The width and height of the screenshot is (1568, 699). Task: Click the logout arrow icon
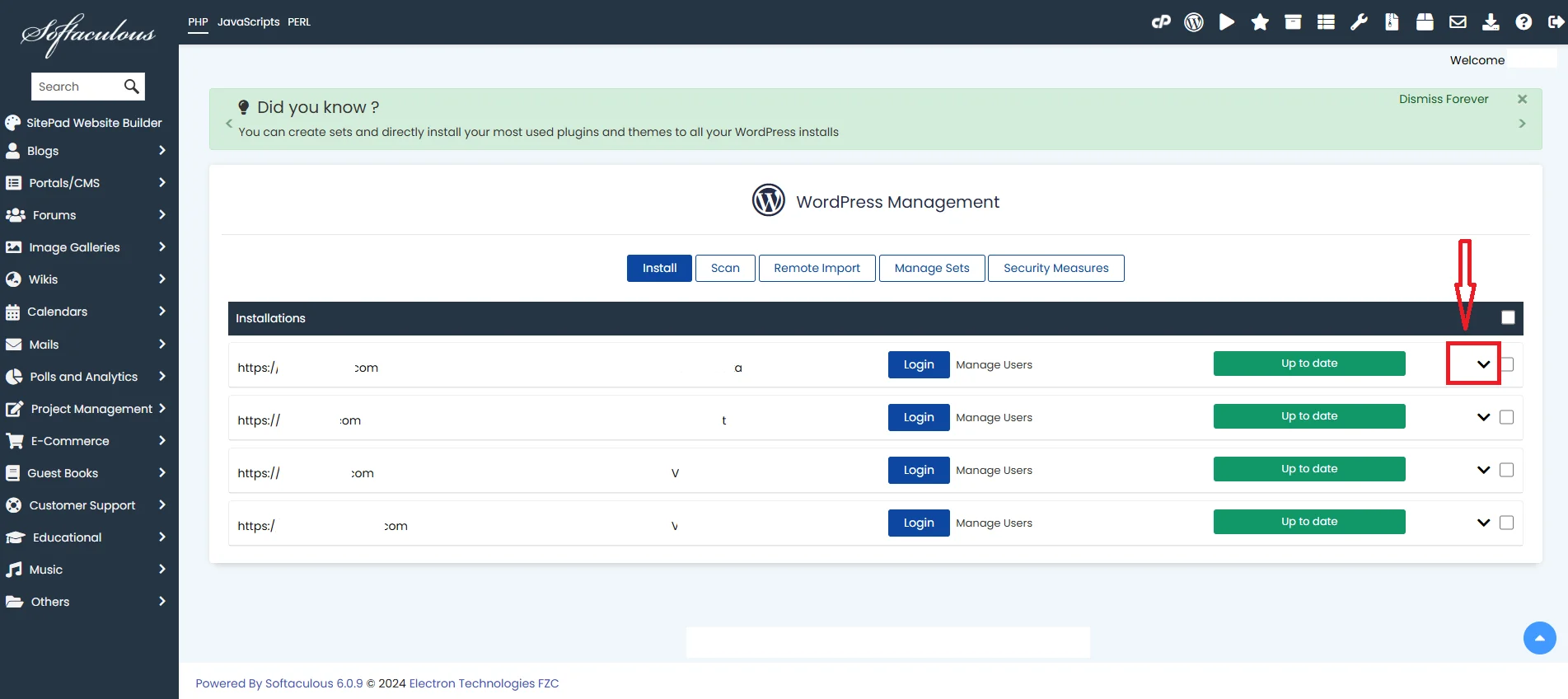point(1556,22)
